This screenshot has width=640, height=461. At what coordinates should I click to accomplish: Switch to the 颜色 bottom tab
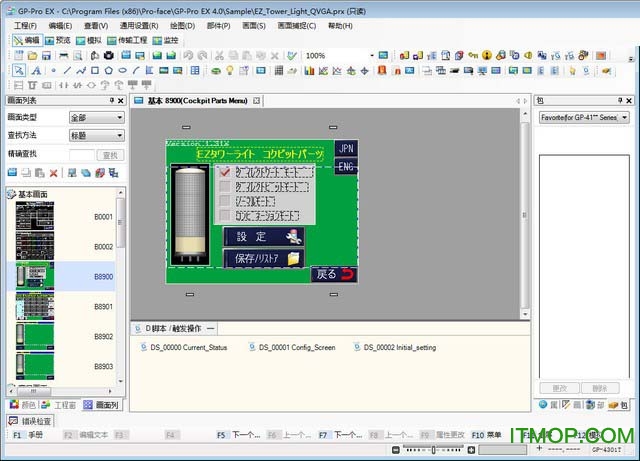tap(23, 405)
